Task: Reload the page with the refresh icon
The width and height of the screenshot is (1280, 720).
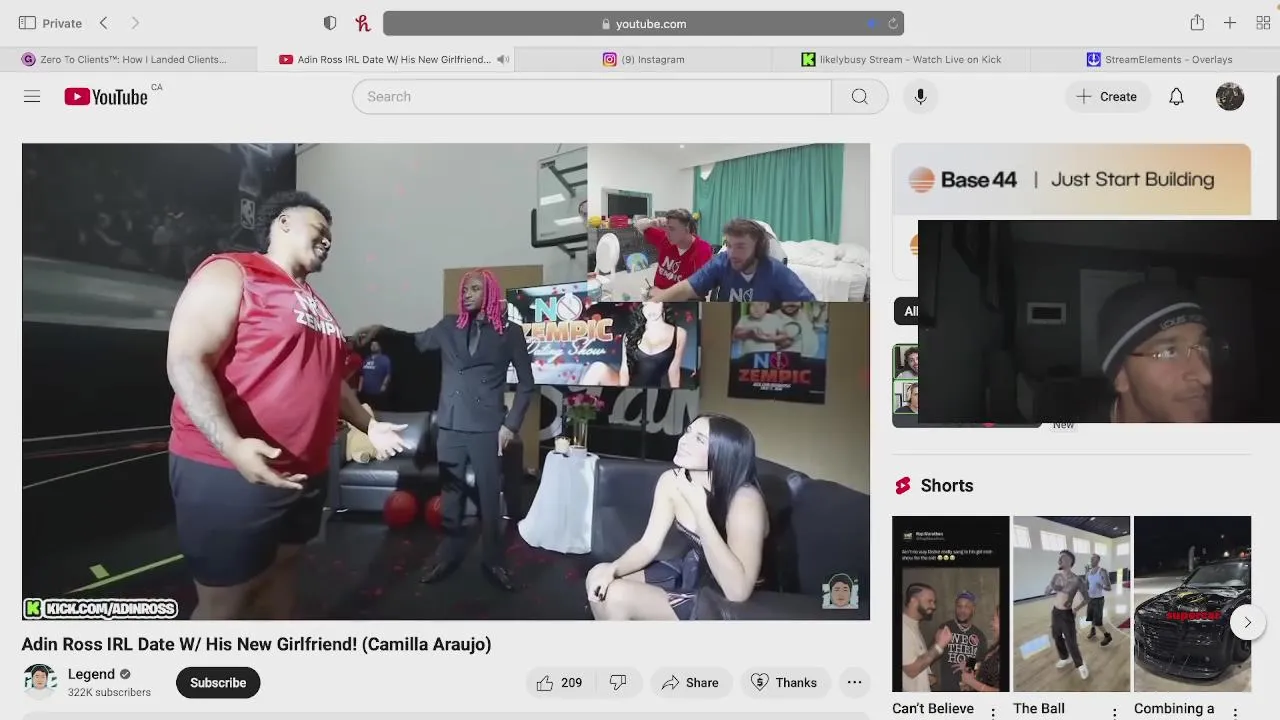Action: pyautogui.click(x=893, y=24)
